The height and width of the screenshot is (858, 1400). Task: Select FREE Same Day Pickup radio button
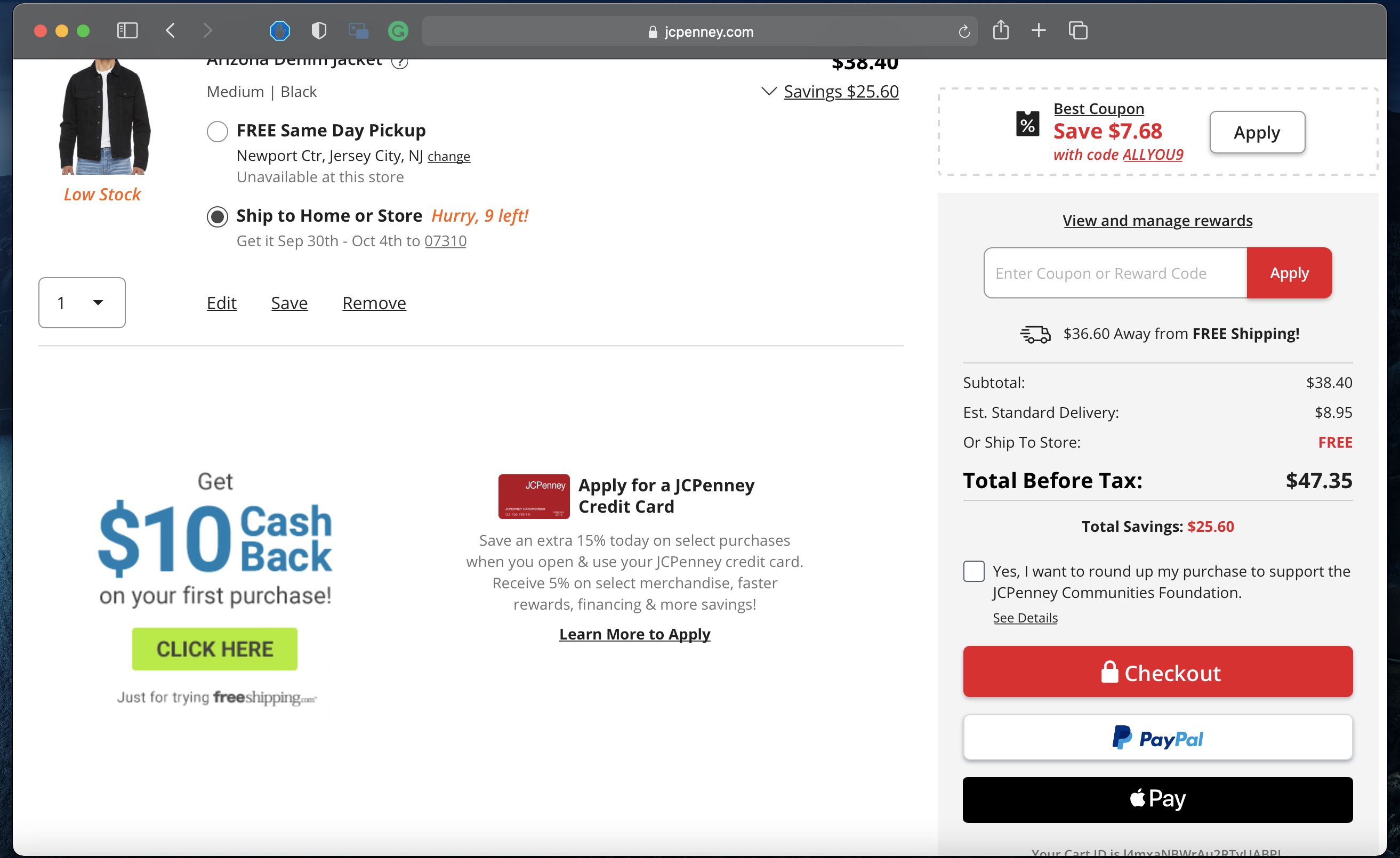[x=218, y=131]
